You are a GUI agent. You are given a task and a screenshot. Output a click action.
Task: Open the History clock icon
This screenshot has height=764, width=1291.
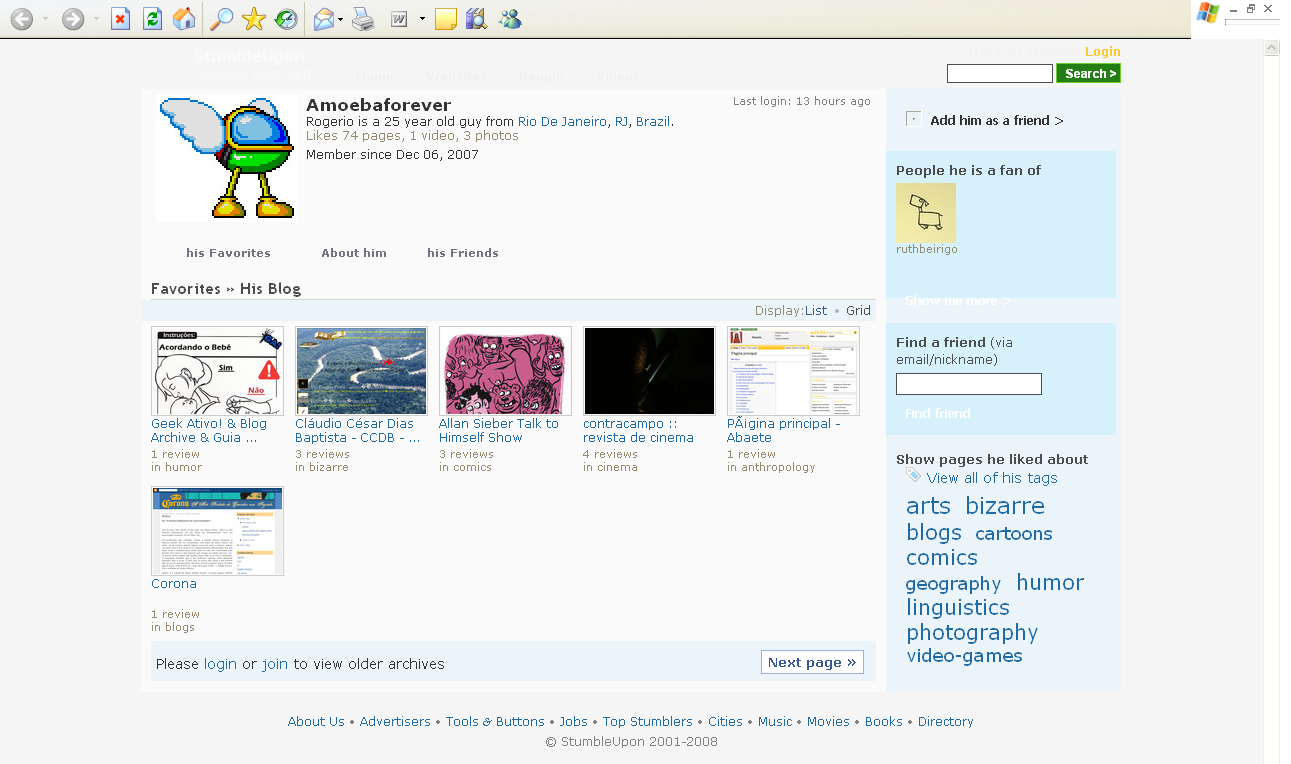coord(285,19)
